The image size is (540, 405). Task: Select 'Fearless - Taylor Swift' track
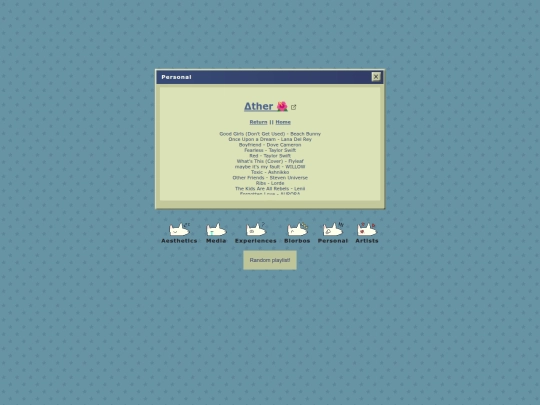tap(270, 150)
